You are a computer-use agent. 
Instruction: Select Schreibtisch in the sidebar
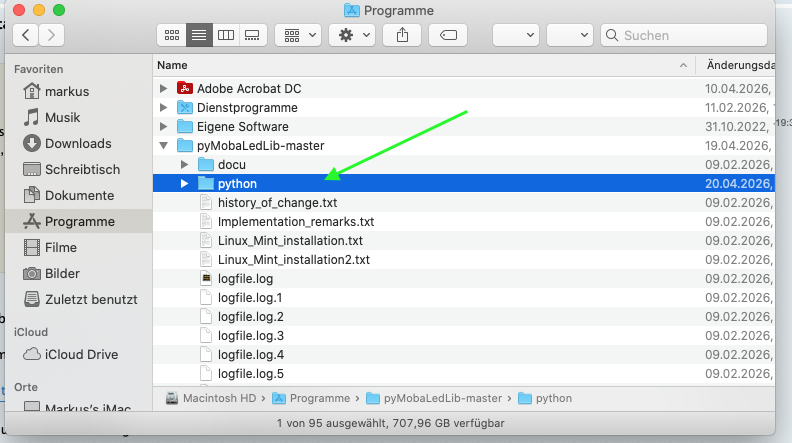click(82, 169)
